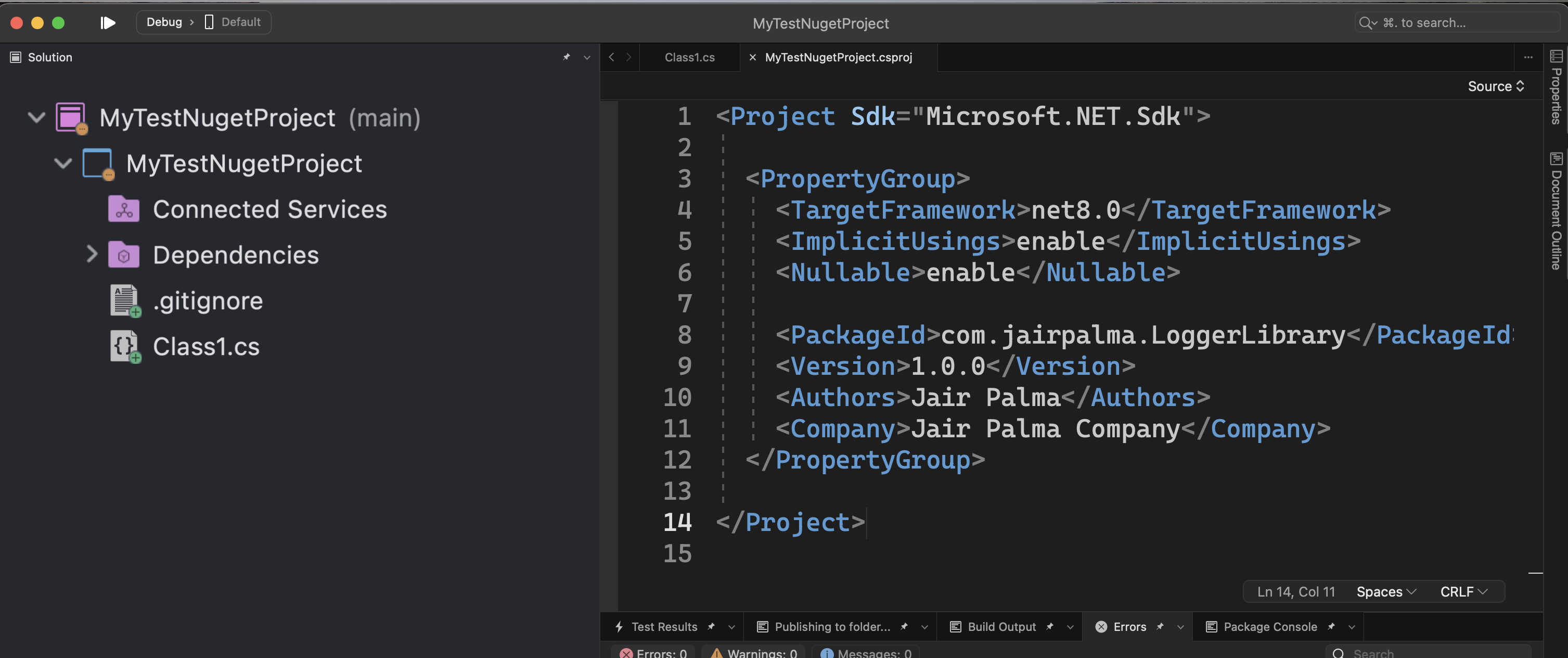
Task: Click the Run/Start debugging play icon
Action: click(x=108, y=22)
